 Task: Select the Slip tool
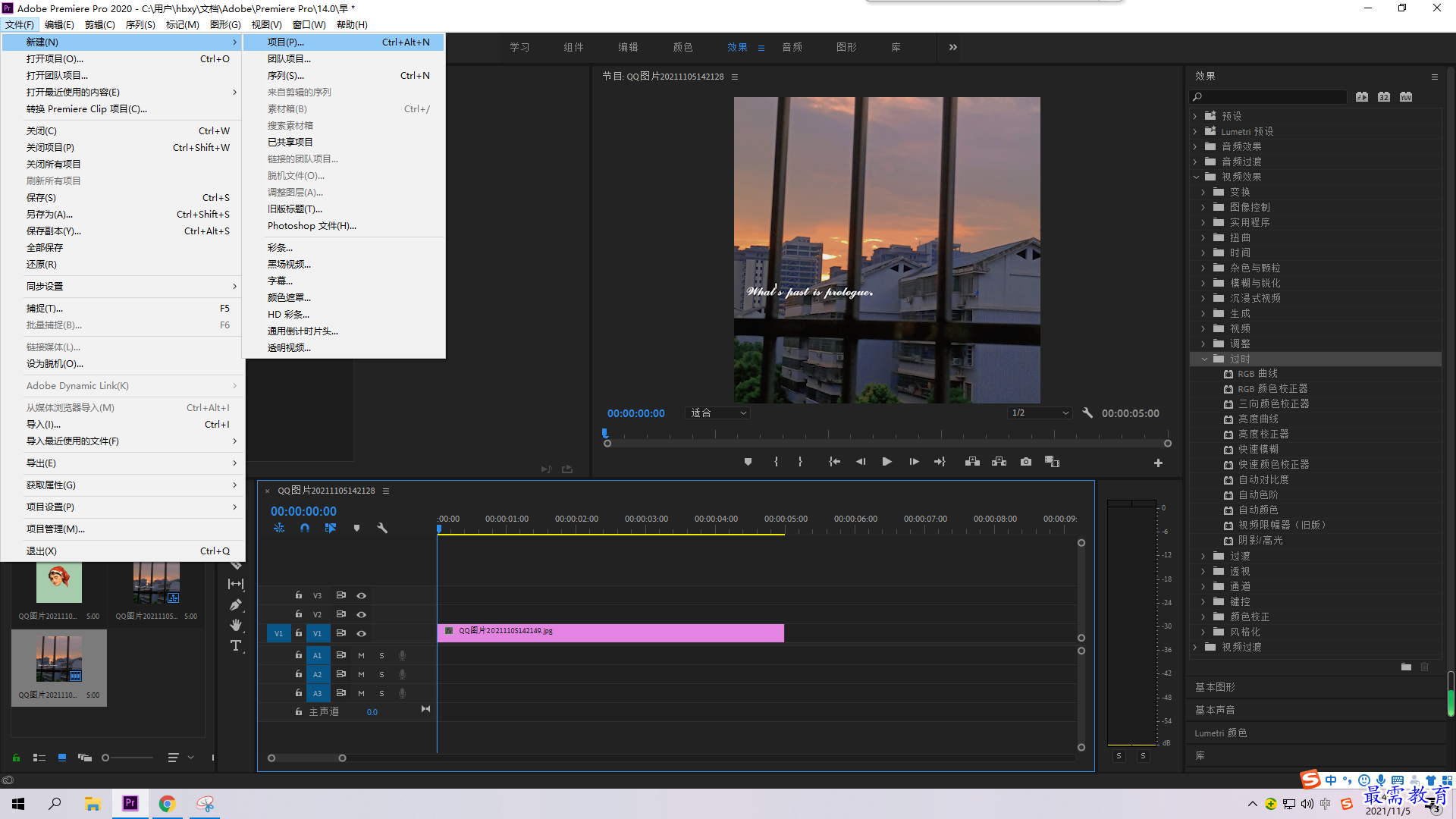point(236,584)
